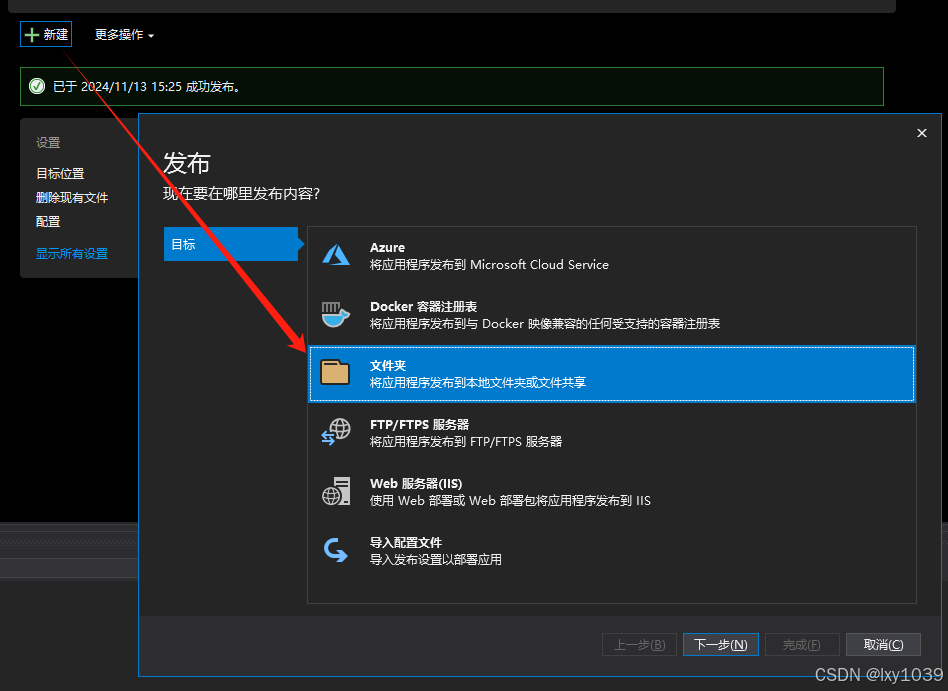The width and height of the screenshot is (948, 691).
Task: Click the Azure cloud logo icon
Action: pyautogui.click(x=336, y=255)
